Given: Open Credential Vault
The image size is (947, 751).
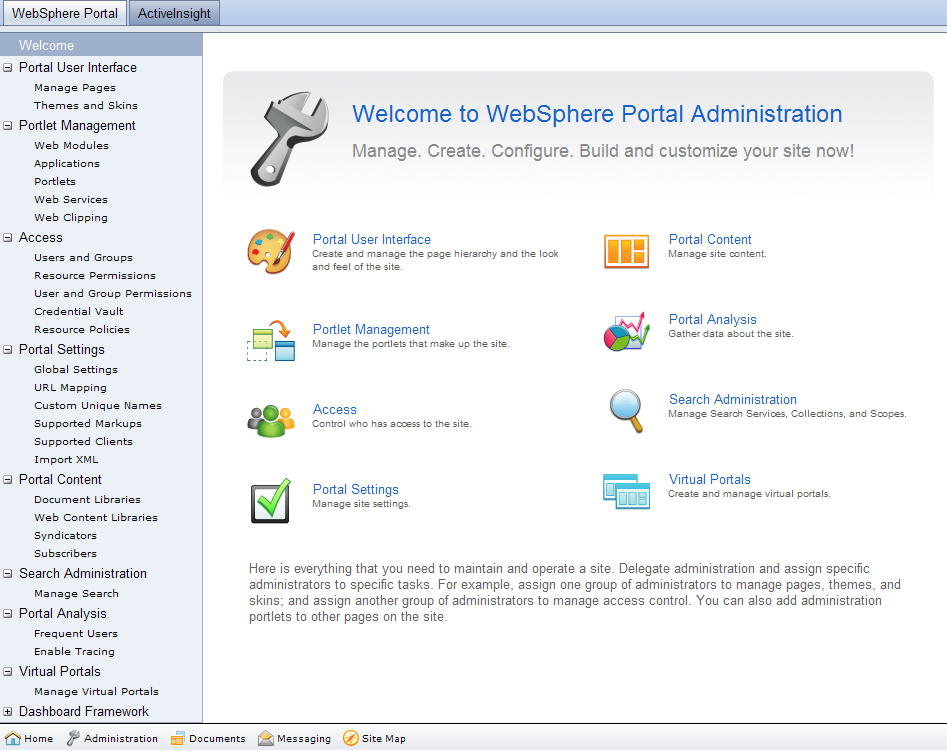Looking at the screenshot, I should (79, 311).
